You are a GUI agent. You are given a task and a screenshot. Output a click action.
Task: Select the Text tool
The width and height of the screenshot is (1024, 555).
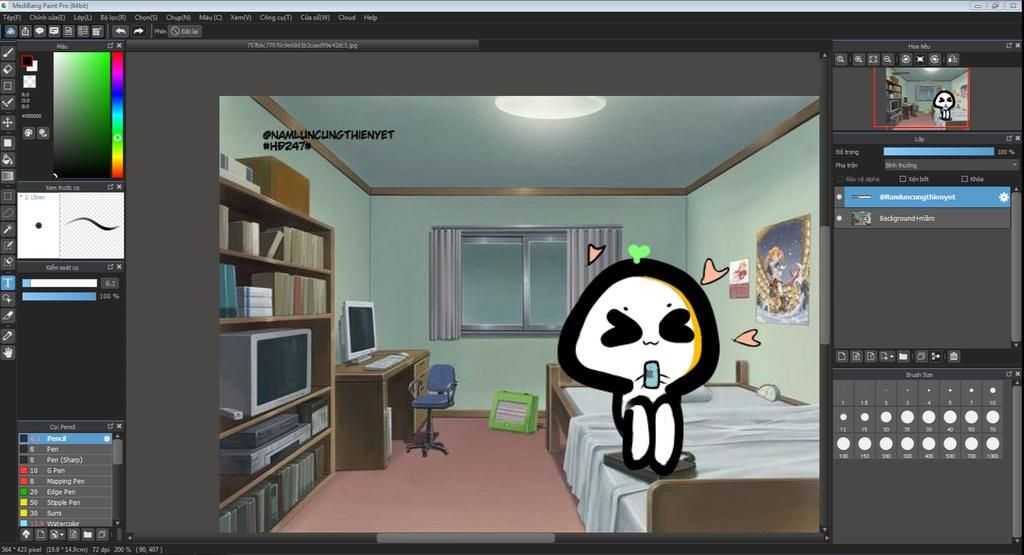8,283
